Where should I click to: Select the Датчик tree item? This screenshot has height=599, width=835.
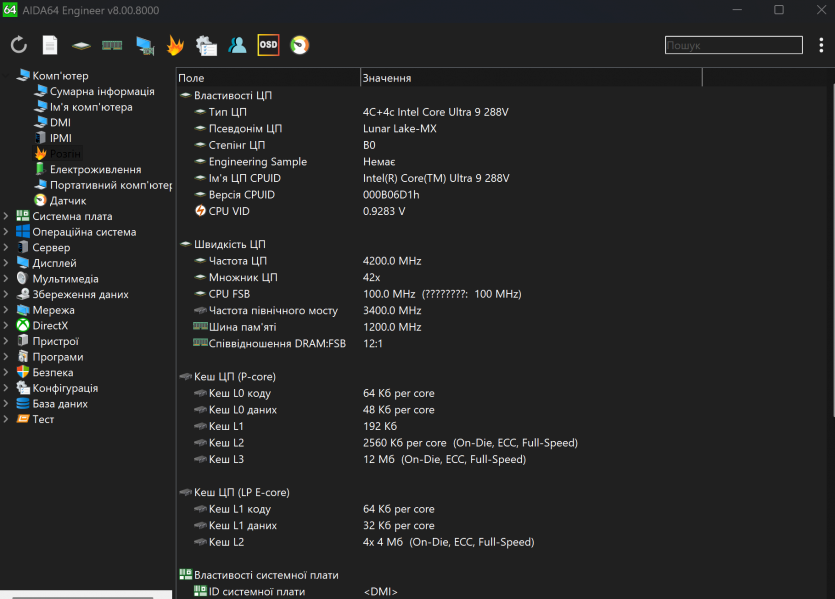coord(67,200)
